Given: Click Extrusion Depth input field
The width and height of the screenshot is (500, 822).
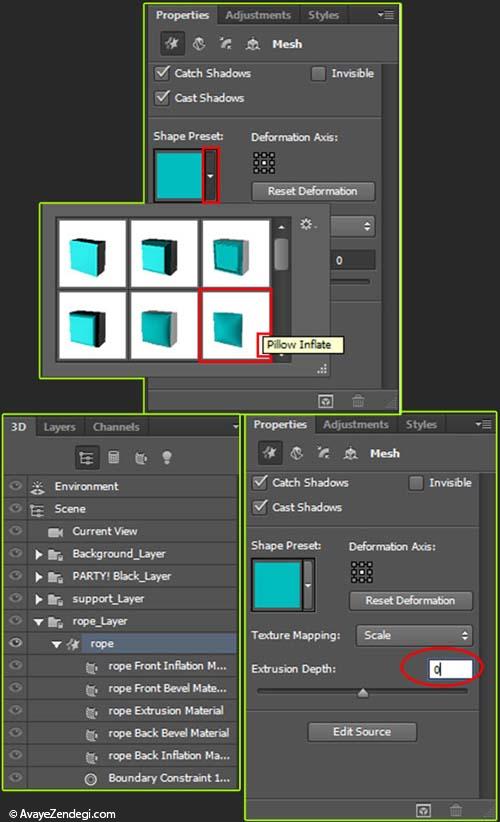Looking at the screenshot, I should pyautogui.click(x=450, y=669).
